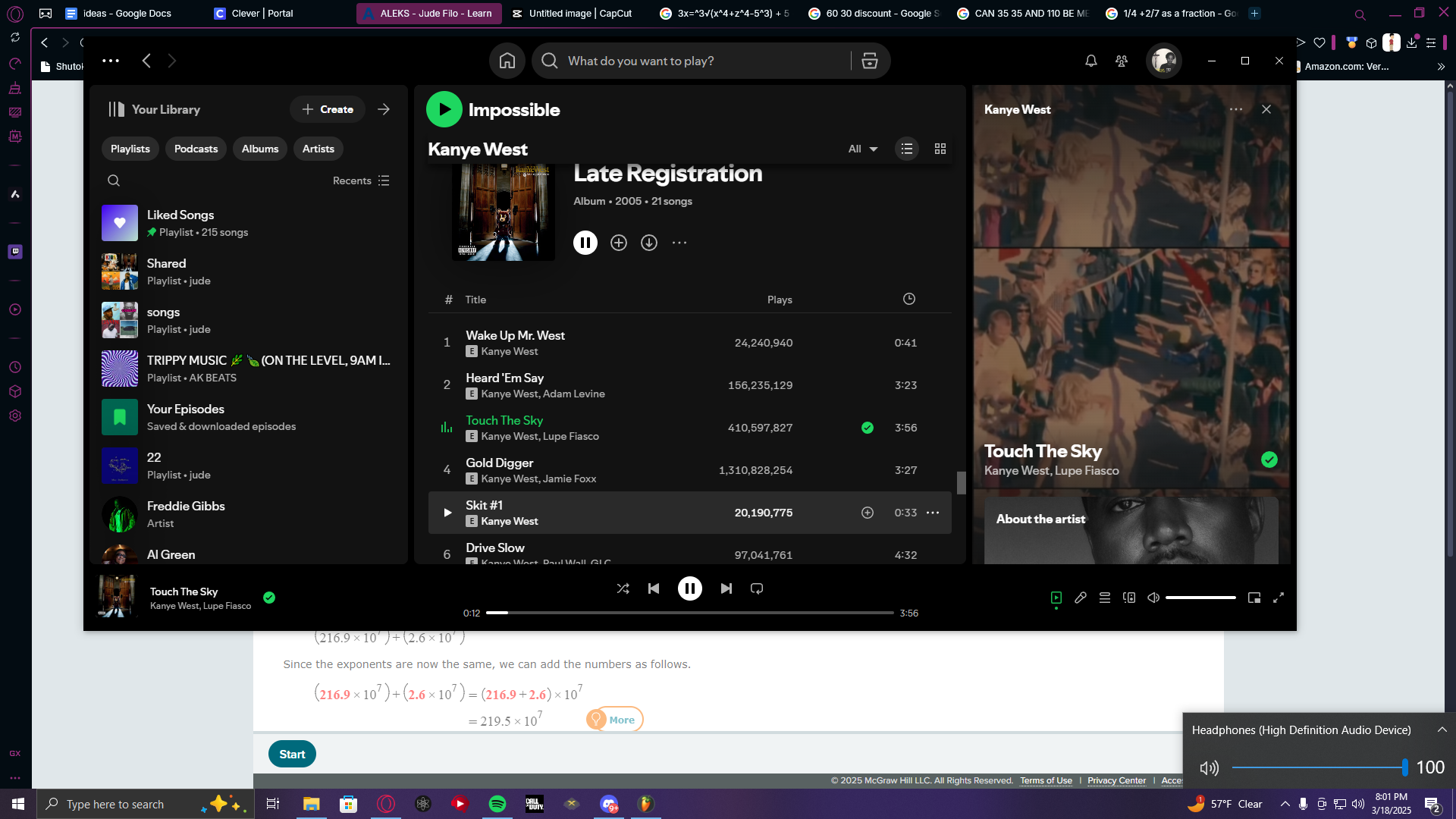Open more options in Kanye West panel

[1236, 109]
